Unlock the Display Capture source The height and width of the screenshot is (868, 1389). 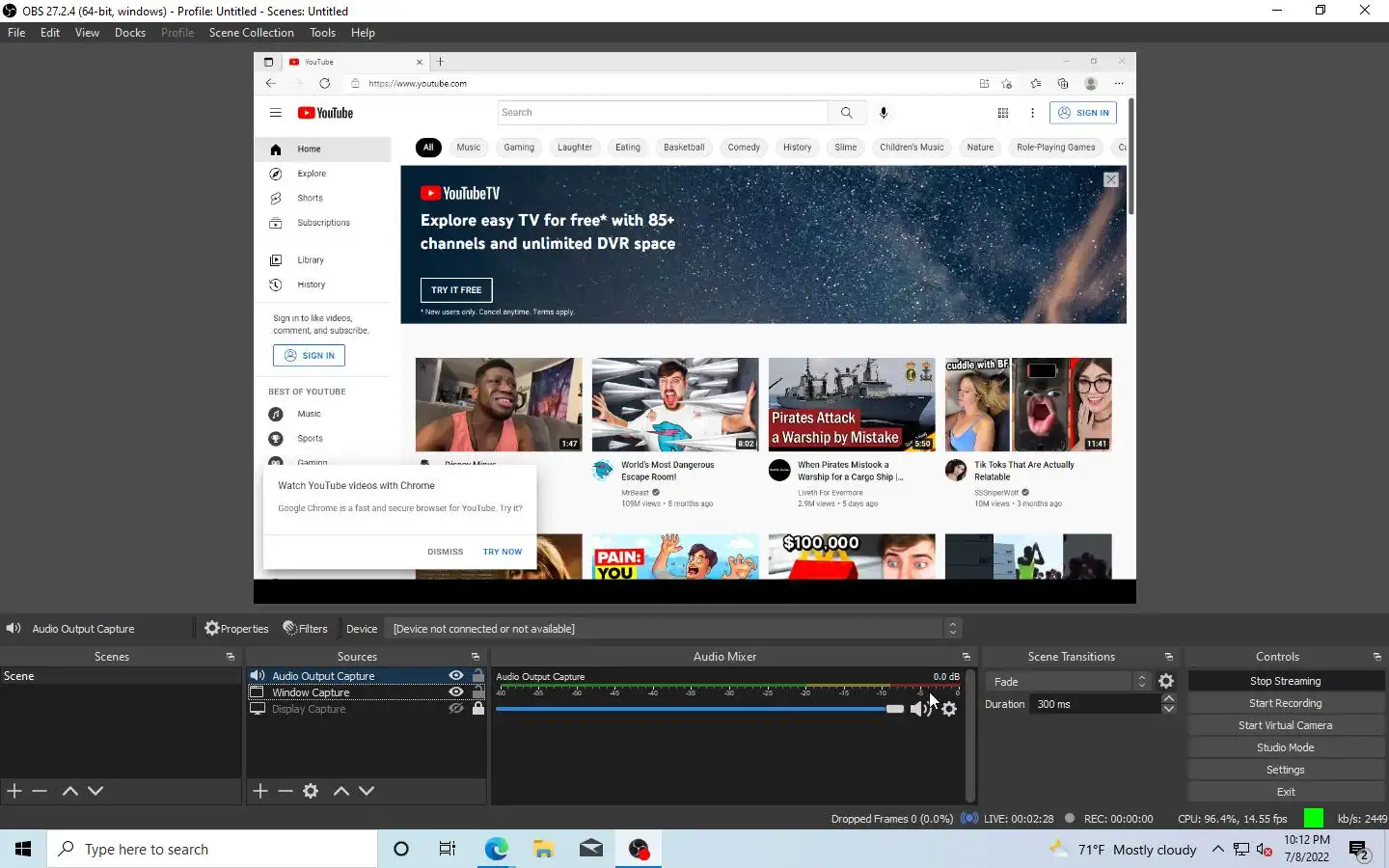[478, 709]
